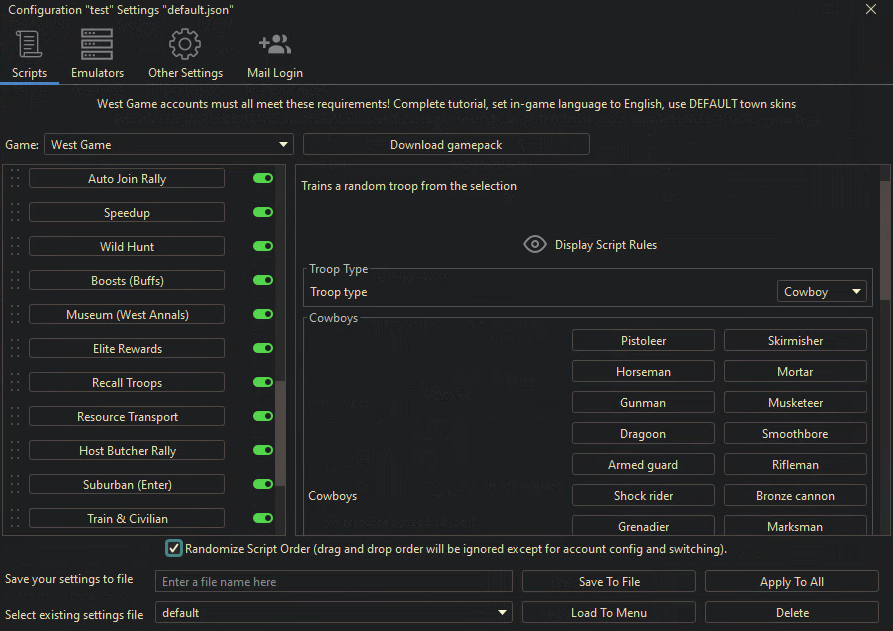This screenshot has width=893, height=631.
Task: Click drag handle beside Speedup
Action: tap(15, 212)
